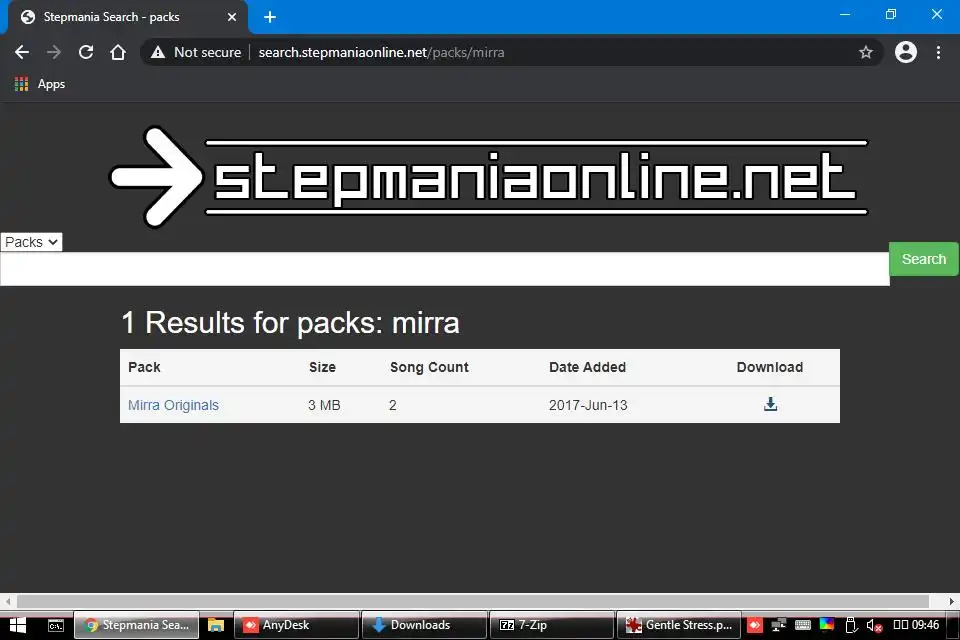
Task: Reload the Stepmania Search page
Action: [86, 53]
